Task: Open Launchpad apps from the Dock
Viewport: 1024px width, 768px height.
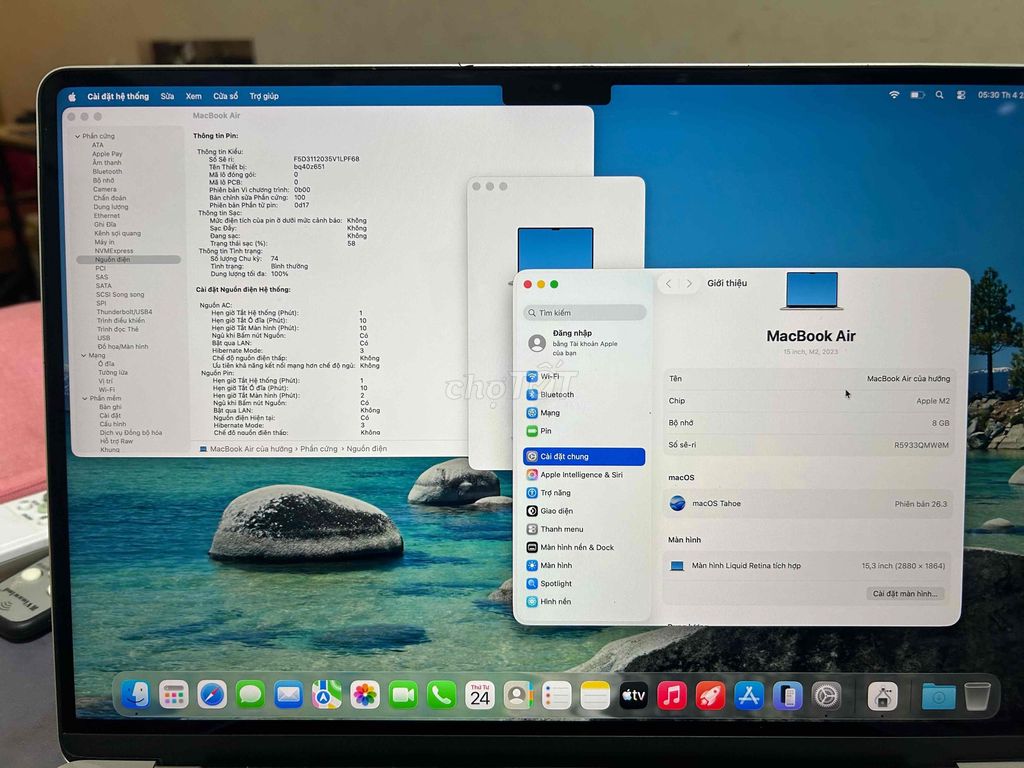Action: pos(174,696)
